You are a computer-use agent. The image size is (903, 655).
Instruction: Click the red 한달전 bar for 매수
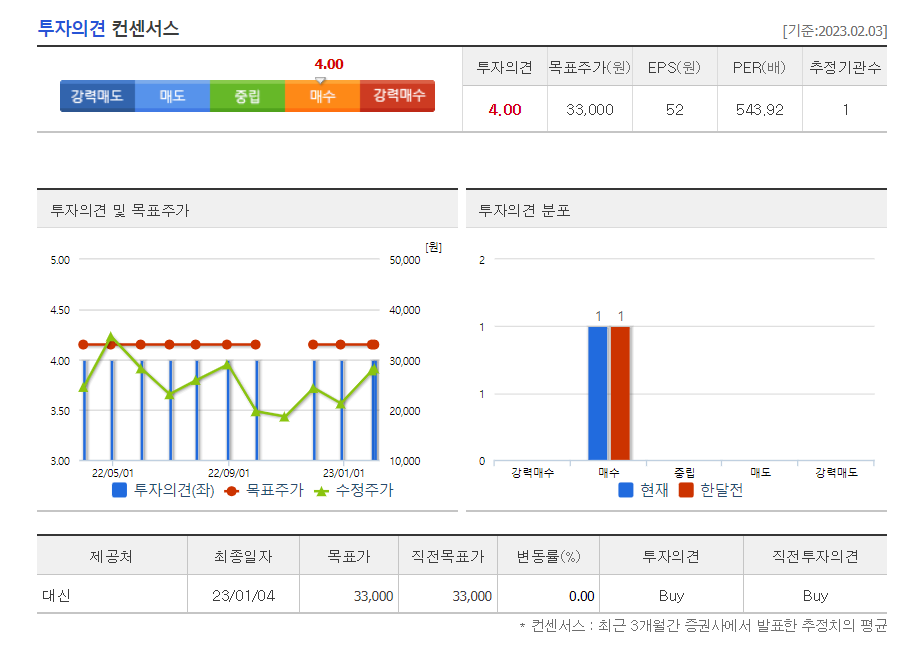620,393
